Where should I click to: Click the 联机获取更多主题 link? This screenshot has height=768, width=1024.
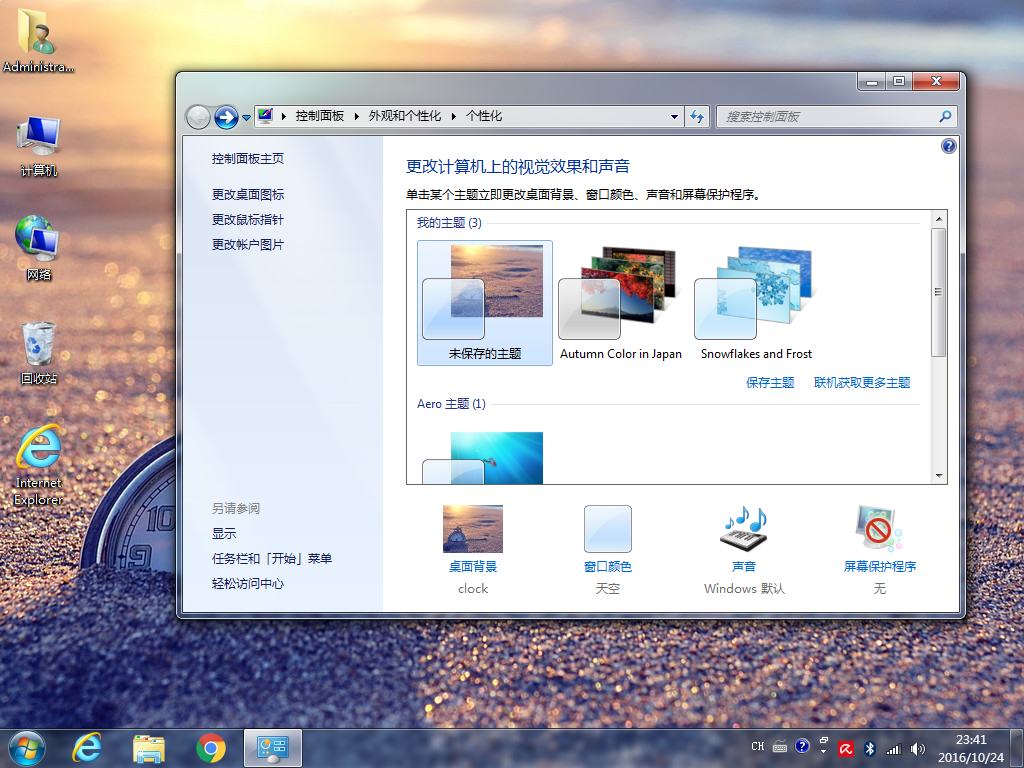(862, 383)
